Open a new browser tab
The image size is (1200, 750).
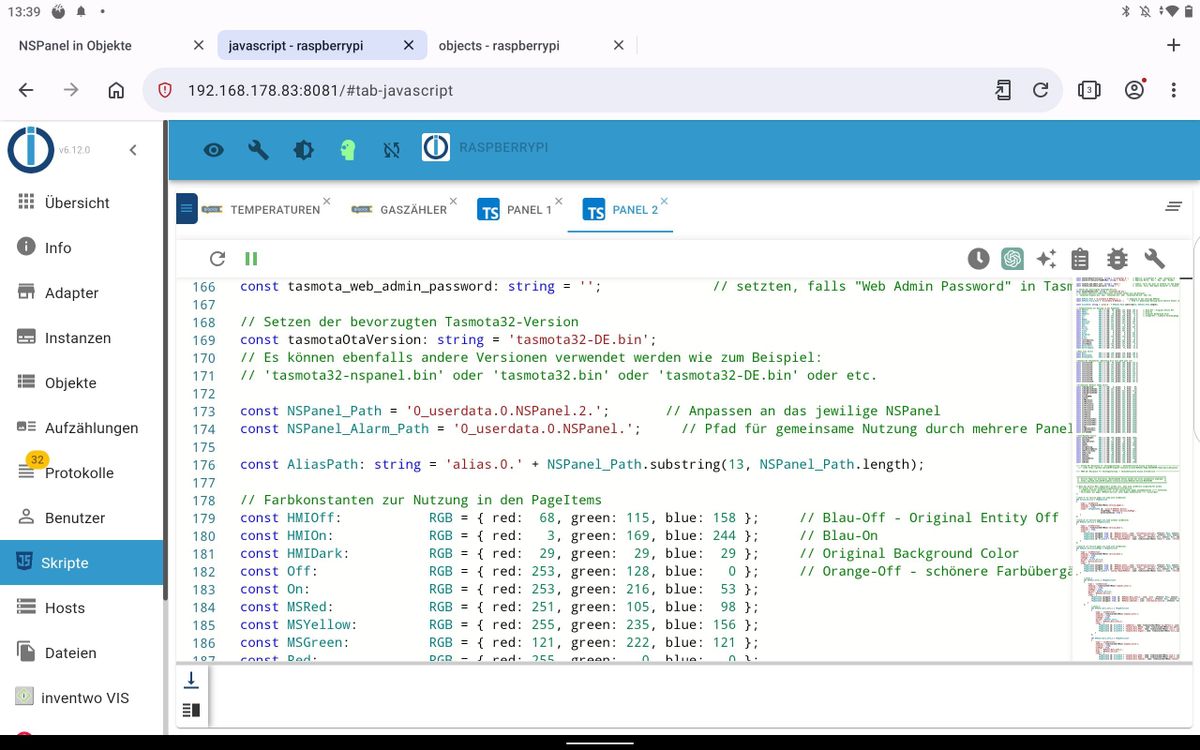point(1174,45)
